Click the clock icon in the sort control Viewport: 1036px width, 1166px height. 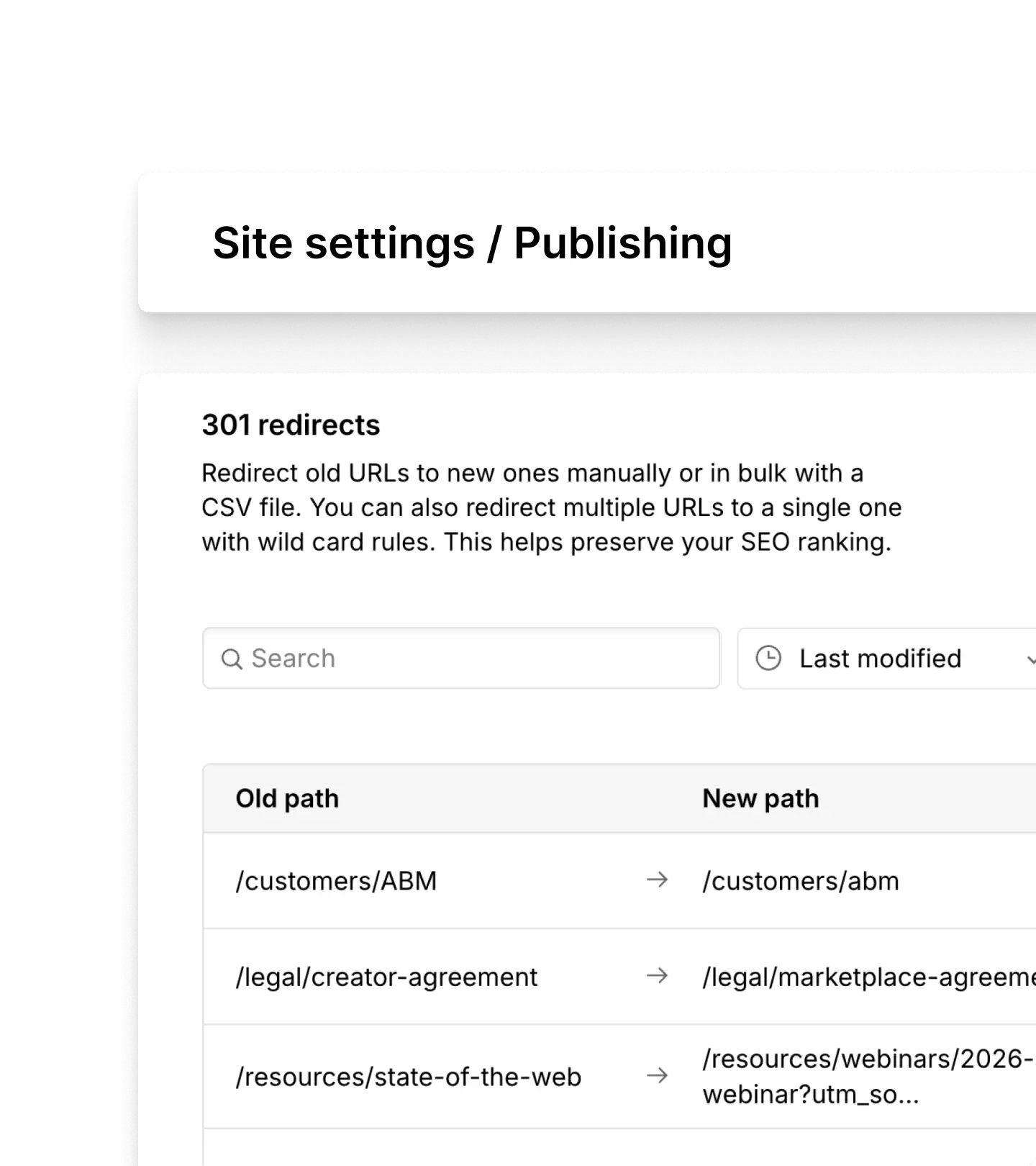click(x=769, y=658)
